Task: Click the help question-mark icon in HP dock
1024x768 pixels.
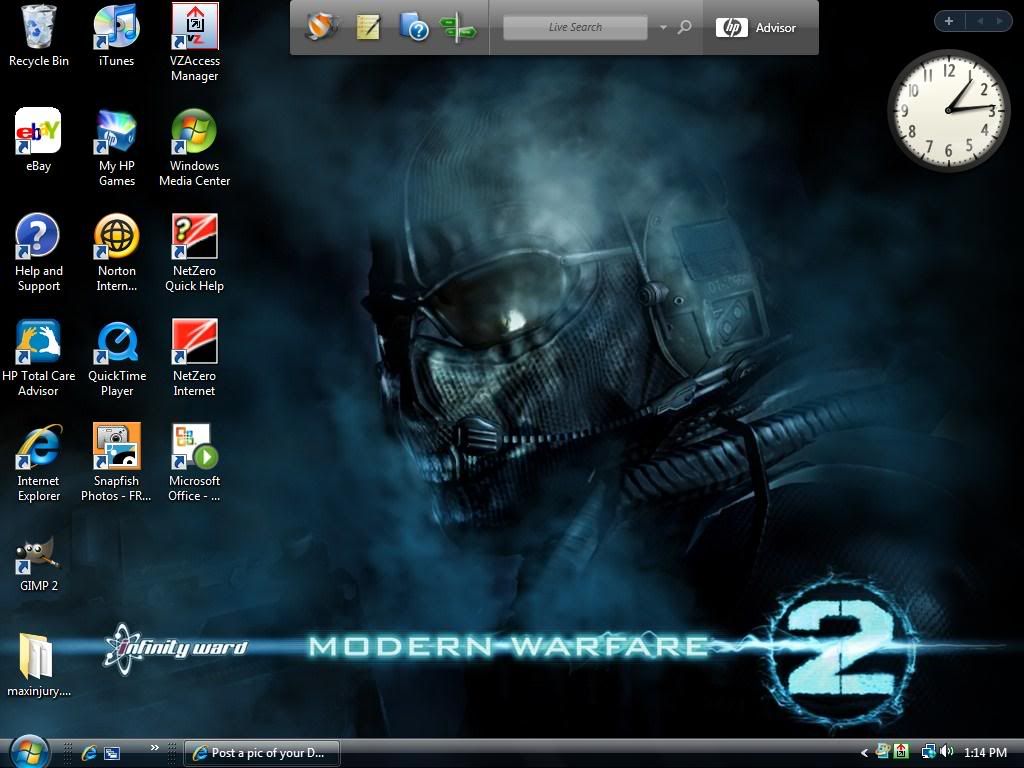Action: click(413, 27)
